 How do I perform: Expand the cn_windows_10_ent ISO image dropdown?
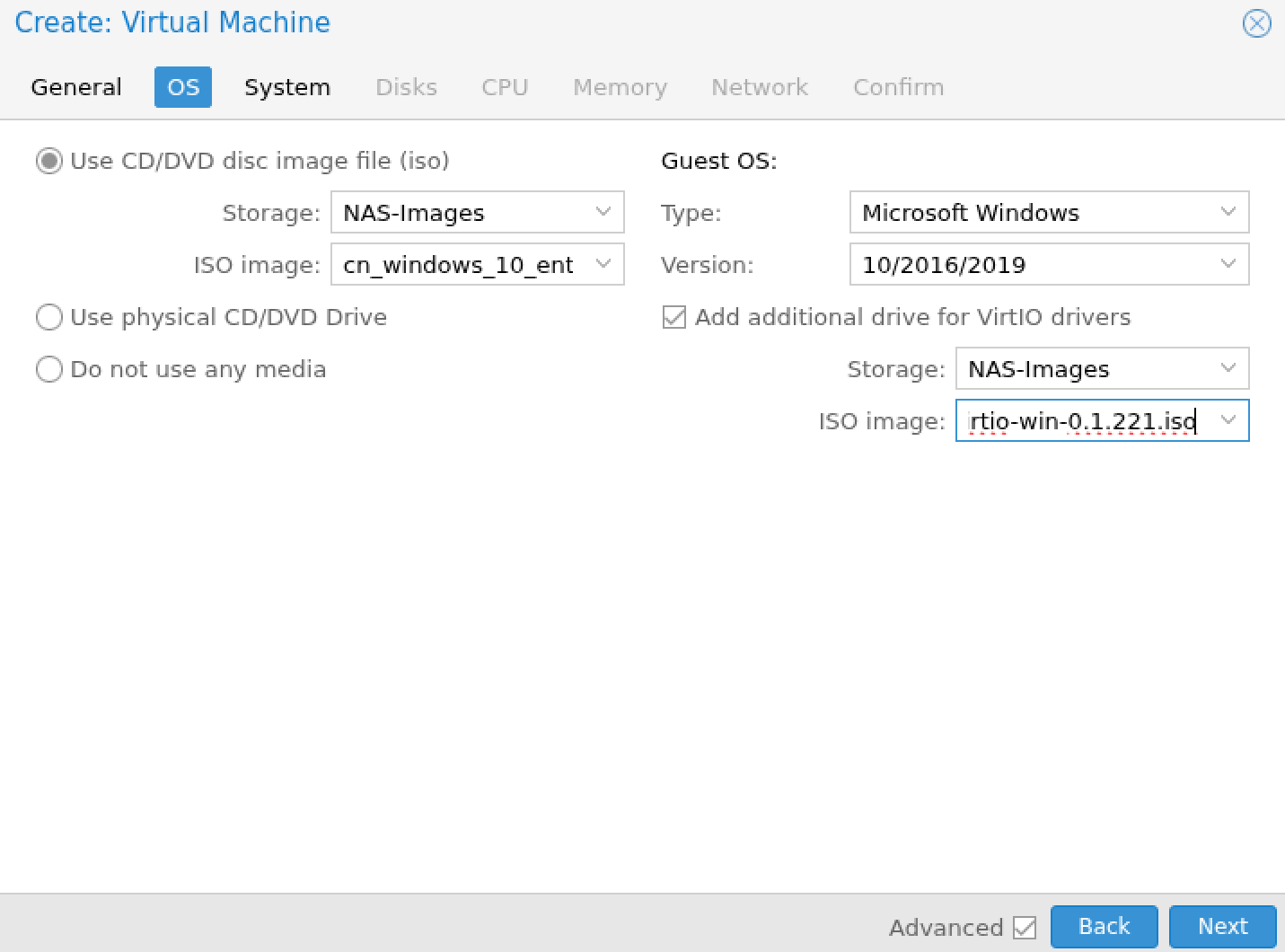coord(603,265)
